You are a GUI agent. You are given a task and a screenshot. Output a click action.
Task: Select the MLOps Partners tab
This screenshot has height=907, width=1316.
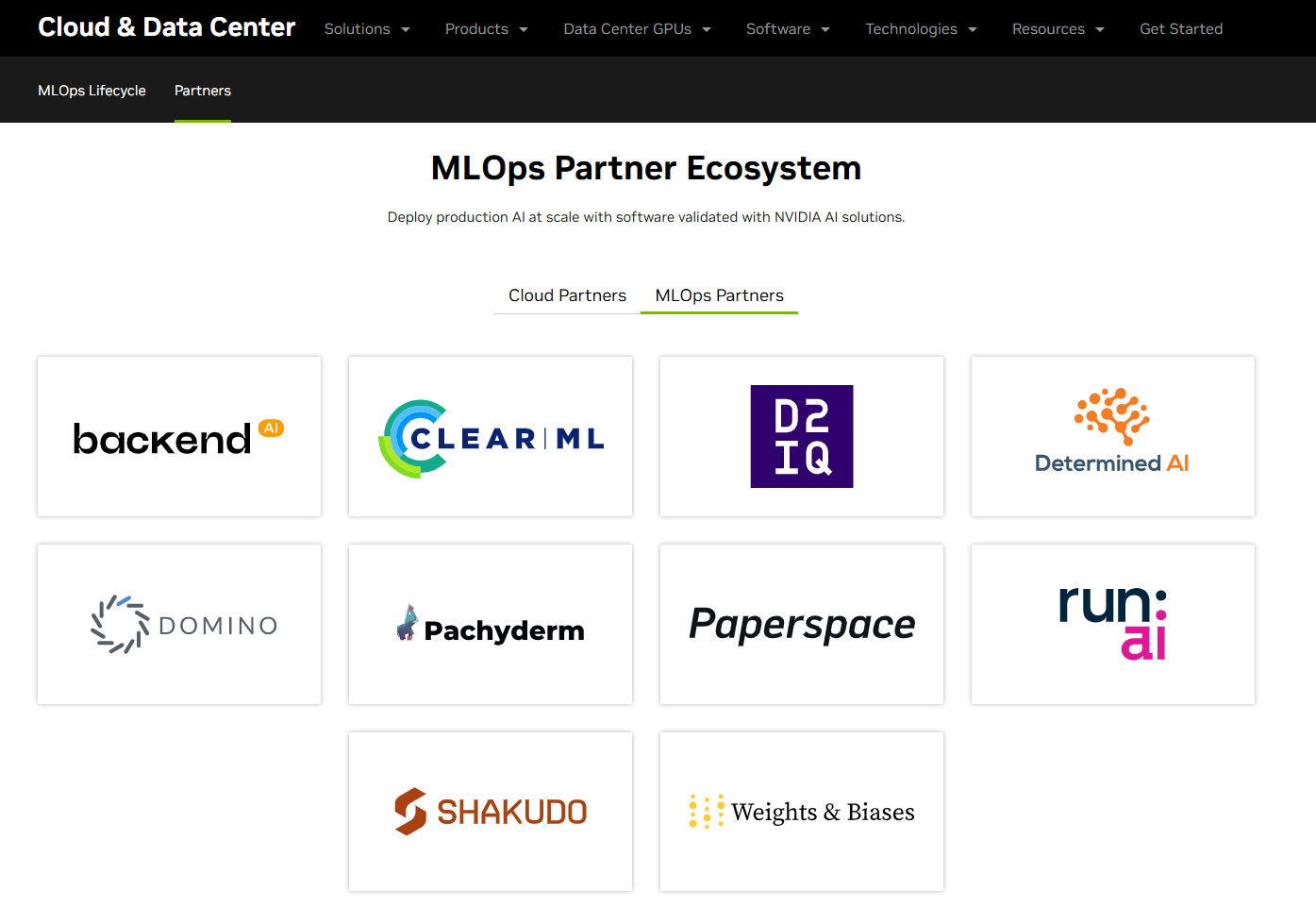pos(720,295)
